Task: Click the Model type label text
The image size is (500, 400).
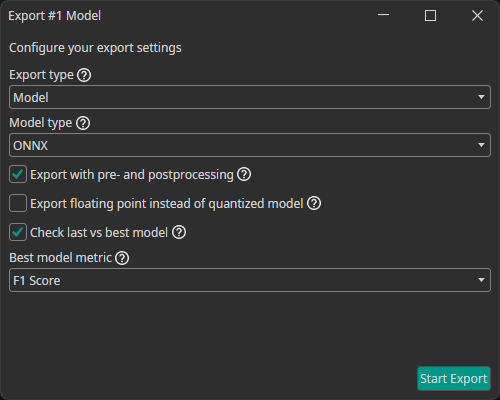Action: coord(41,123)
